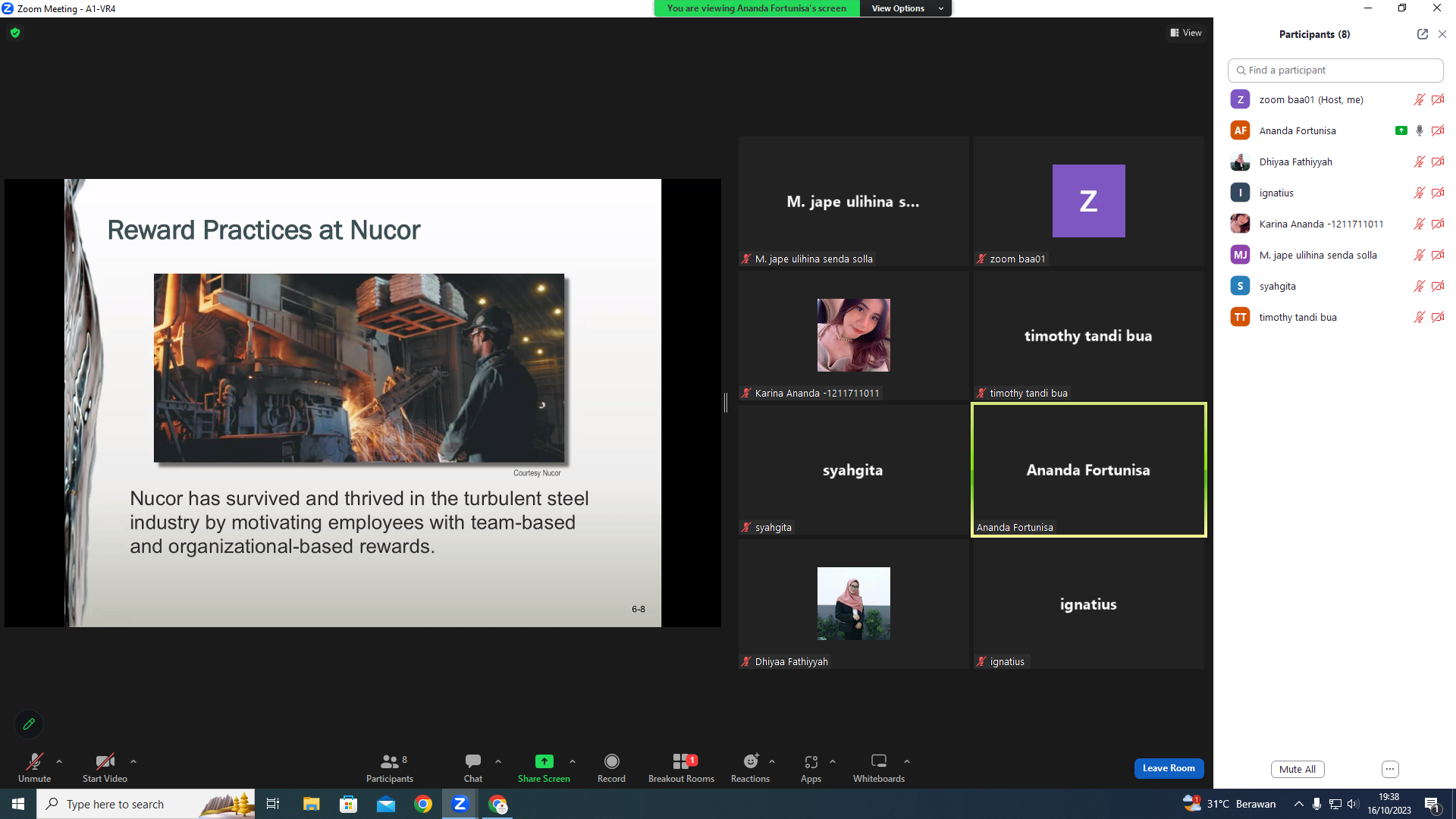Image resolution: width=1456 pixels, height=819 pixels.
Task: Click Karina Ananda avatar in participant list
Action: point(1241,224)
